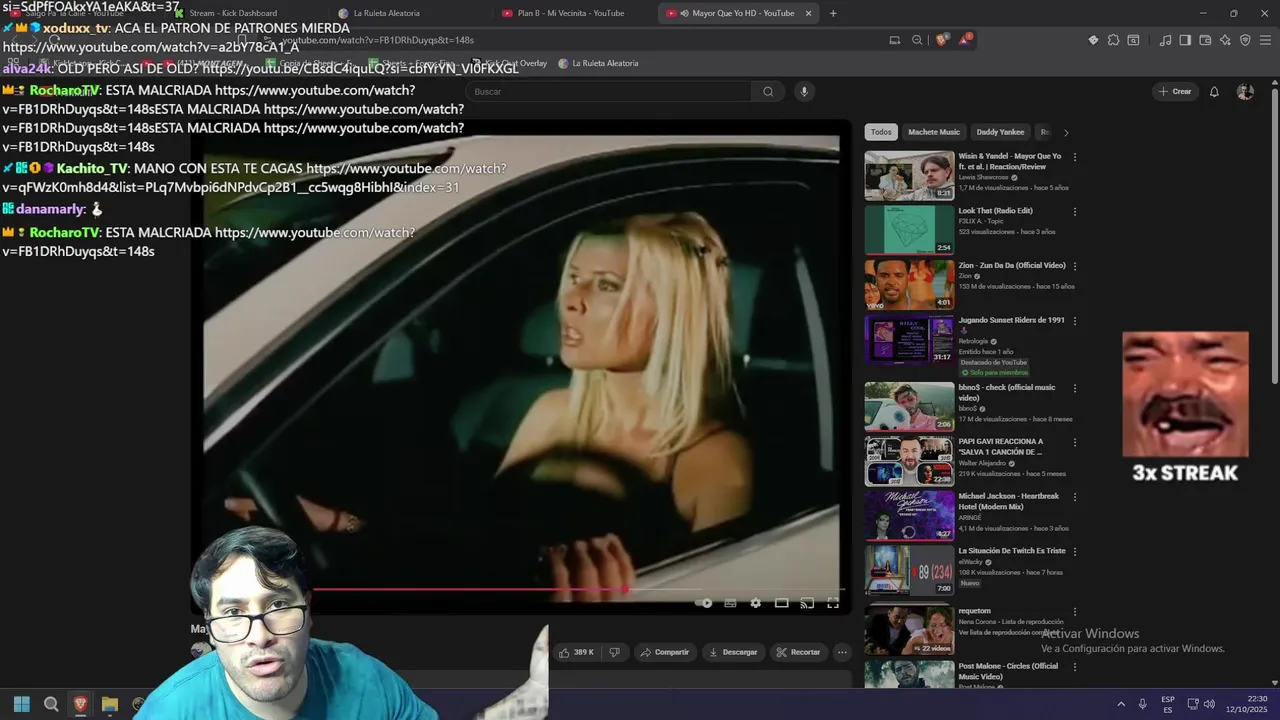Open options for Michael Jackson Heartbreak Hotel
This screenshot has height=720, width=1280.
1075,497
